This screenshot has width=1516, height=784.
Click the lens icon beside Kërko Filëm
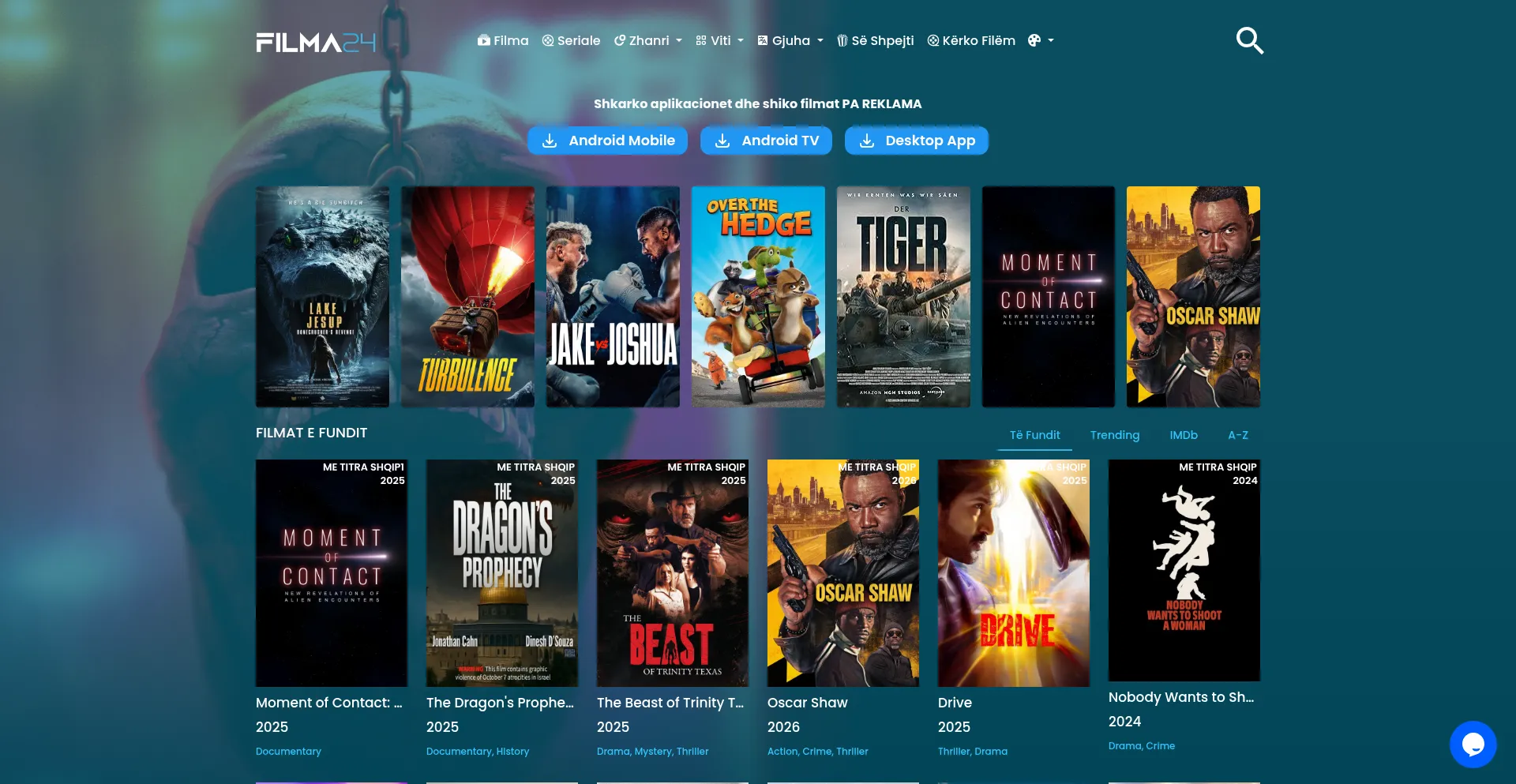[x=932, y=40]
